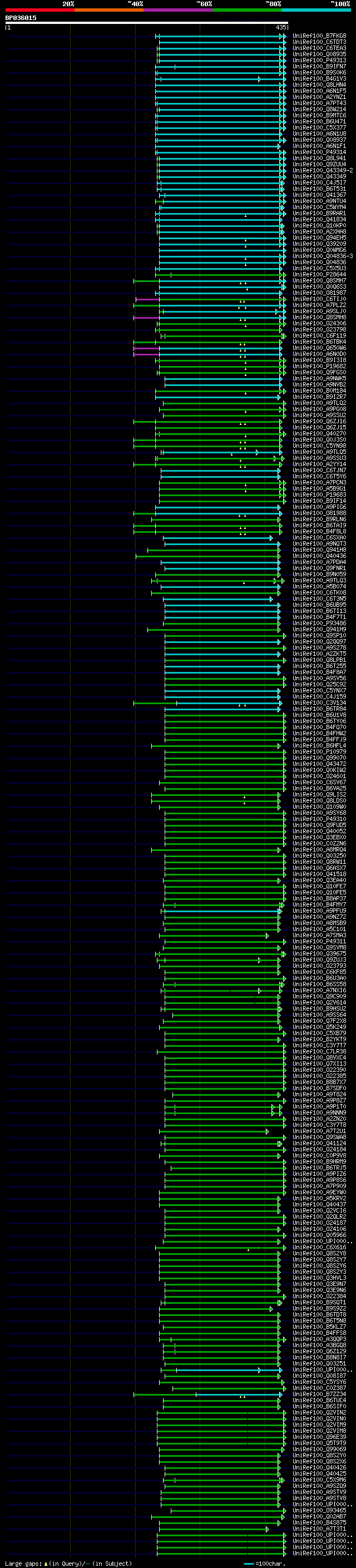Select the UniRef100_B0M184 entry
The width and height of the screenshot is (356, 1568).
(319, 391)
